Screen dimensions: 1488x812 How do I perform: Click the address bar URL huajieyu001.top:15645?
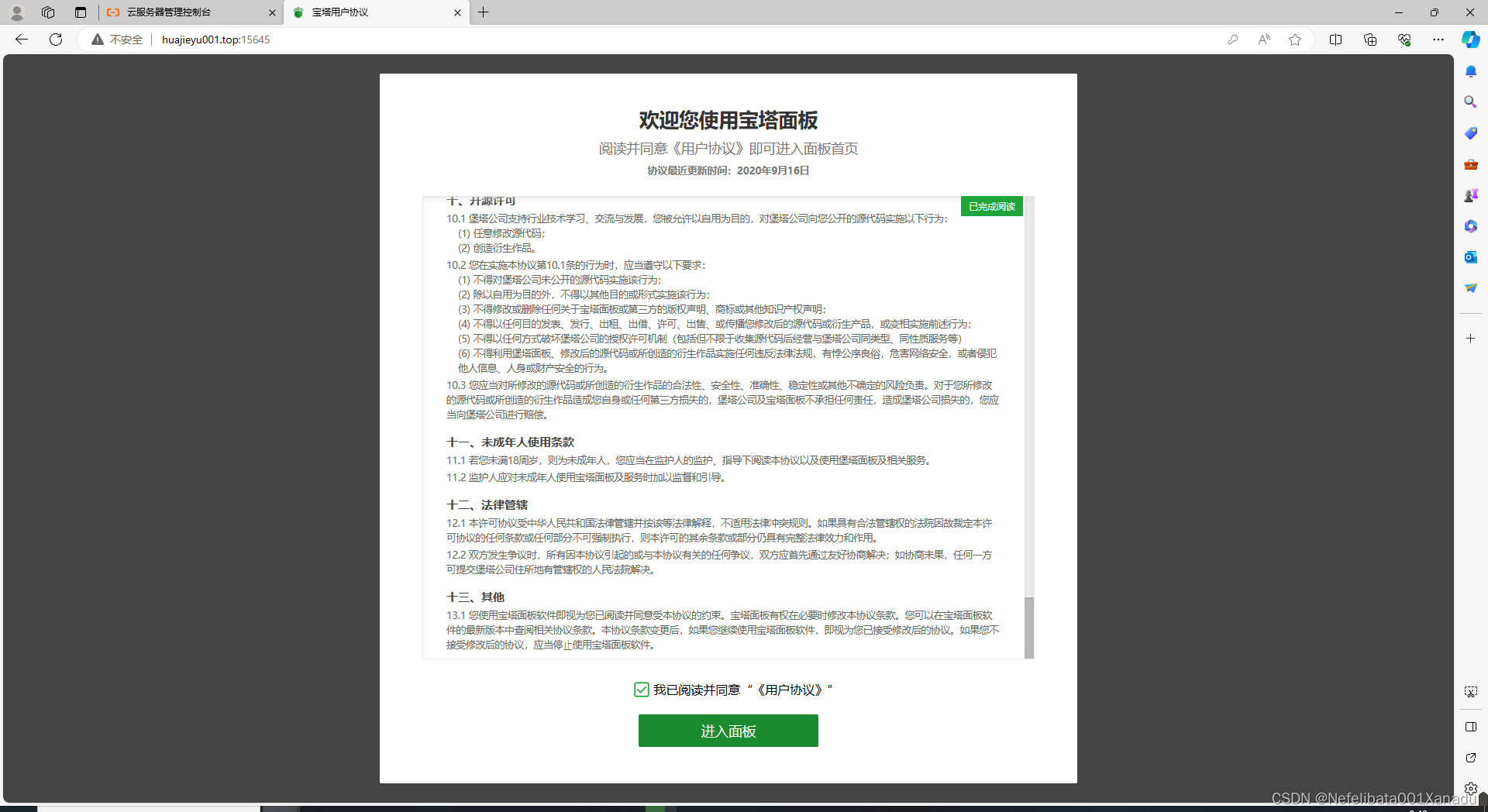[215, 40]
